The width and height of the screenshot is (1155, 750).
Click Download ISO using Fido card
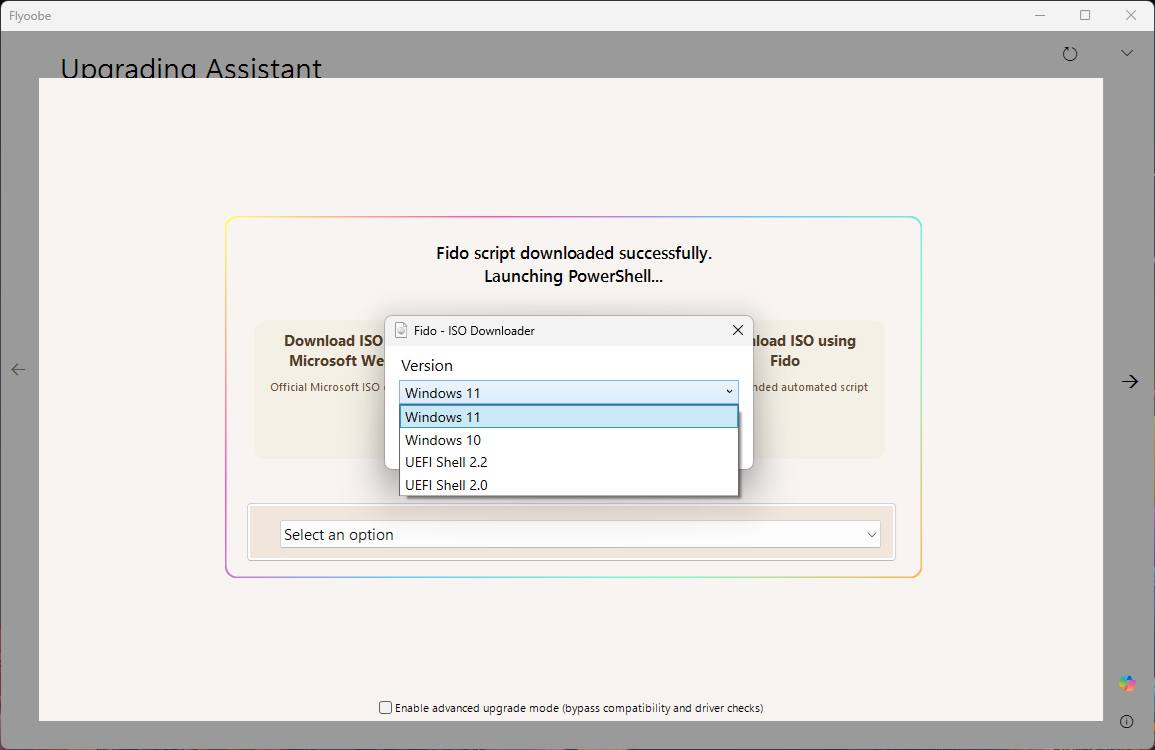tap(818, 389)
